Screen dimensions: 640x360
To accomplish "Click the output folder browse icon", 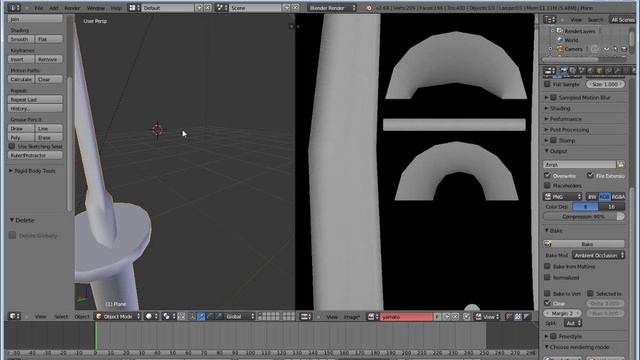I will 620,164.
